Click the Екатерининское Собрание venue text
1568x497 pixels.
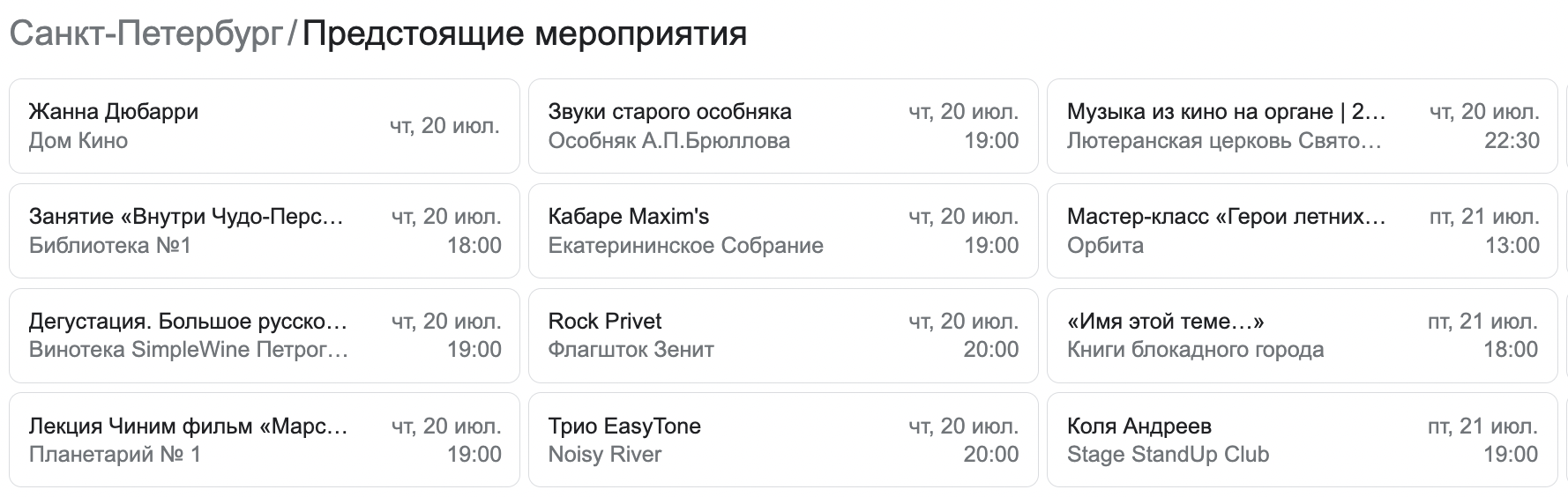pyautogui.click(x=685, y=246)
